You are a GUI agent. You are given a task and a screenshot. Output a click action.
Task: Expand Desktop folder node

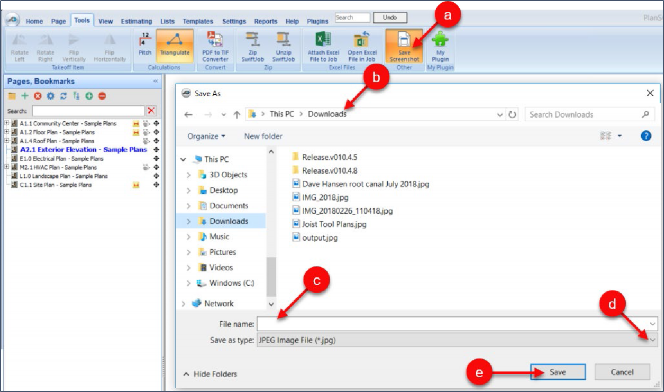188,190
